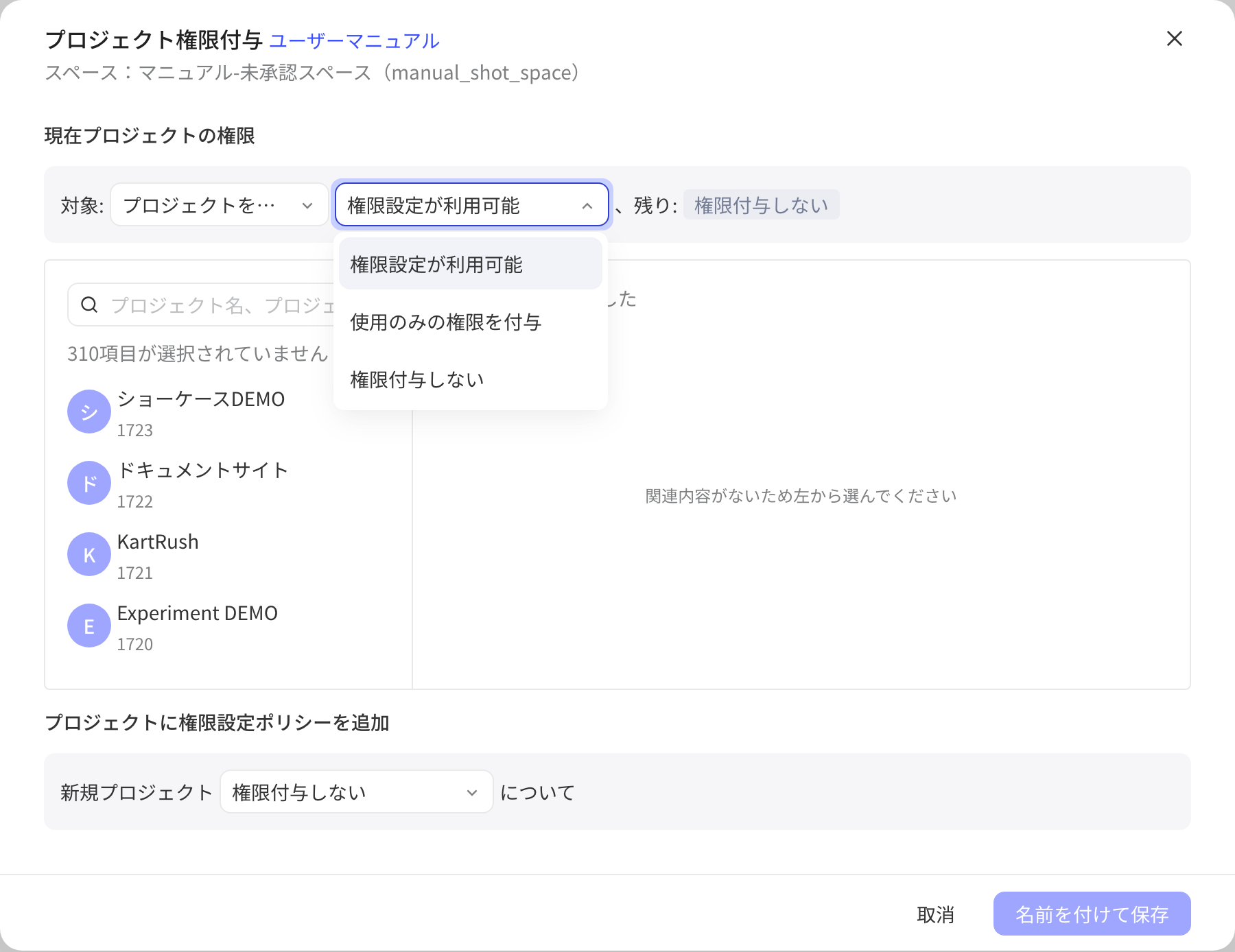Select the KartRush project avatar
Image resolution: width=1235 pixels, height=952 pixels.
(x=89, y=554)
